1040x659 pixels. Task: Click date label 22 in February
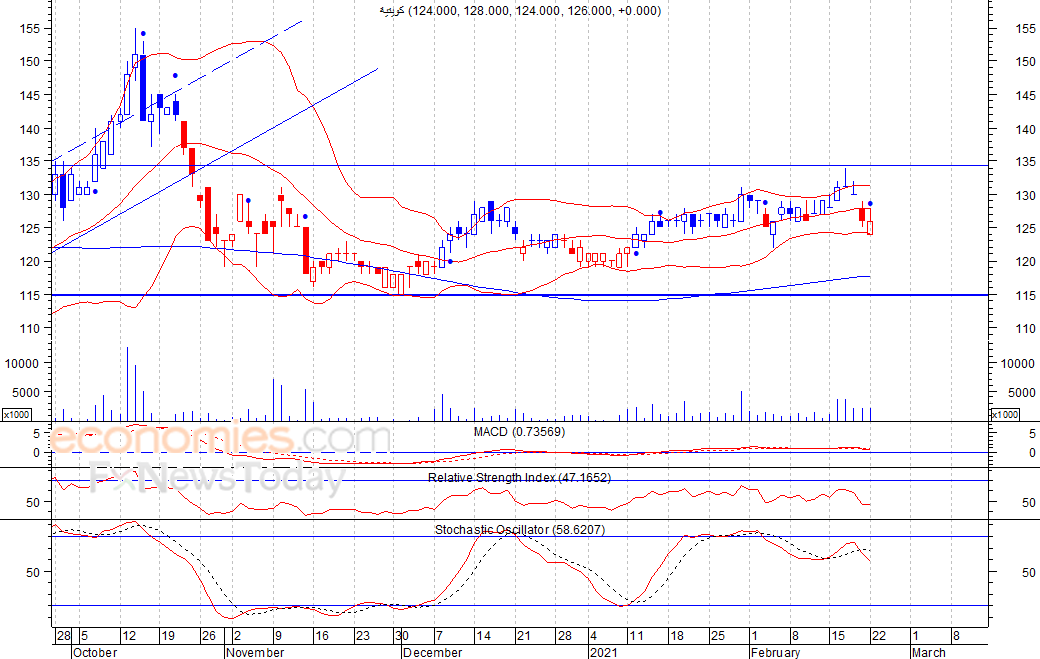click(879, 636)
